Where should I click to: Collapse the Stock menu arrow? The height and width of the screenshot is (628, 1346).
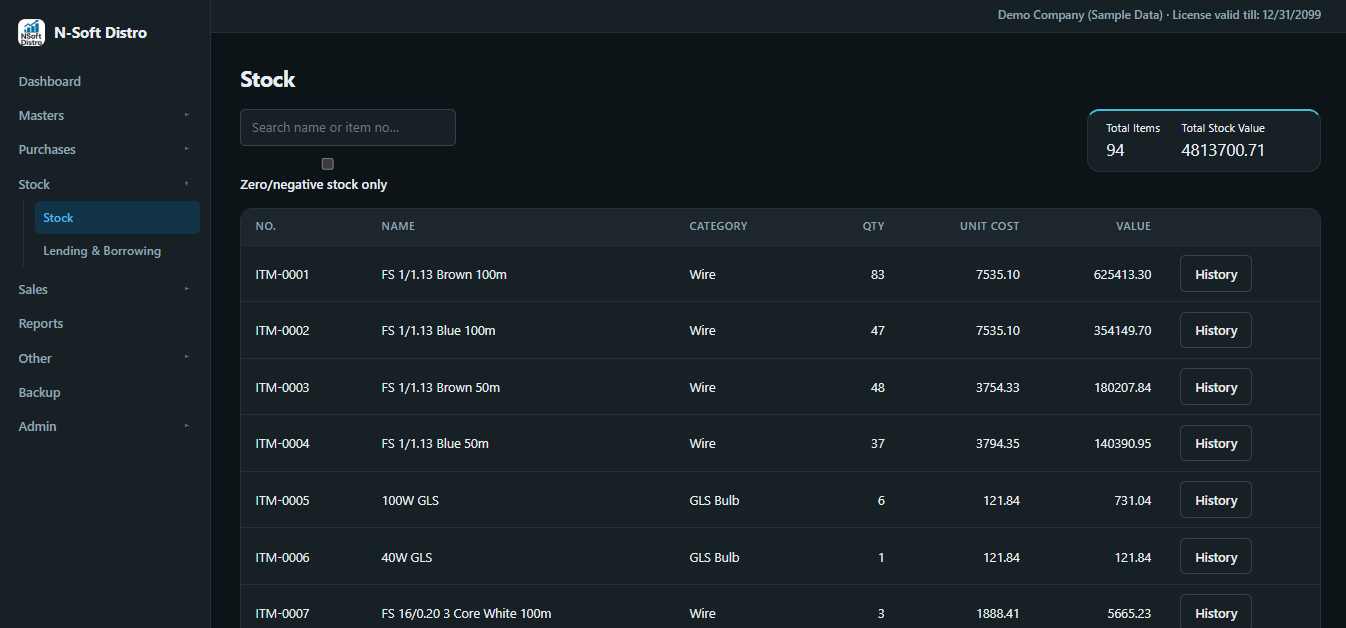point(186,184)
